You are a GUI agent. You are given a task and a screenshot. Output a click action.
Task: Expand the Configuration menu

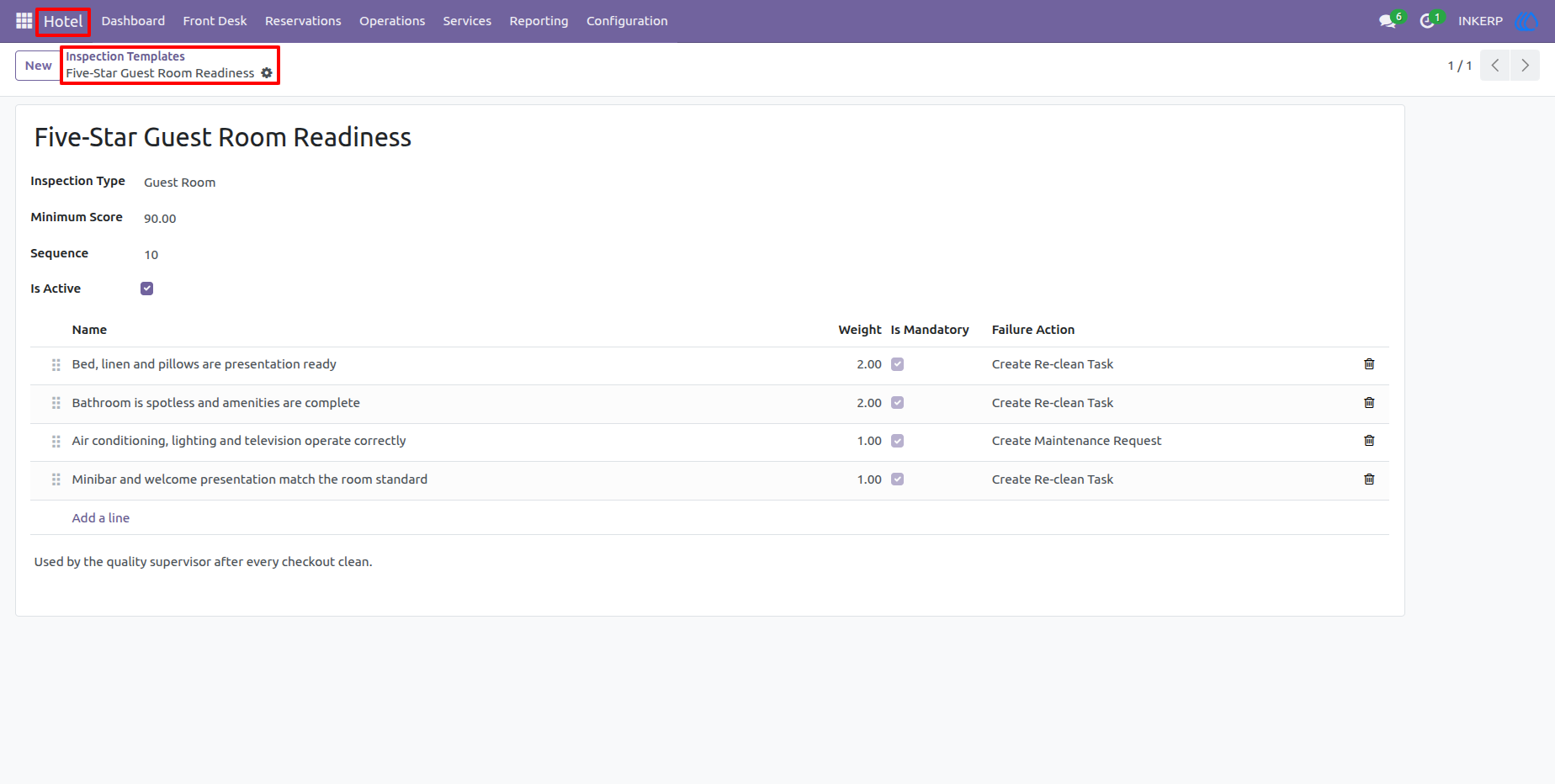pos(627,21)
